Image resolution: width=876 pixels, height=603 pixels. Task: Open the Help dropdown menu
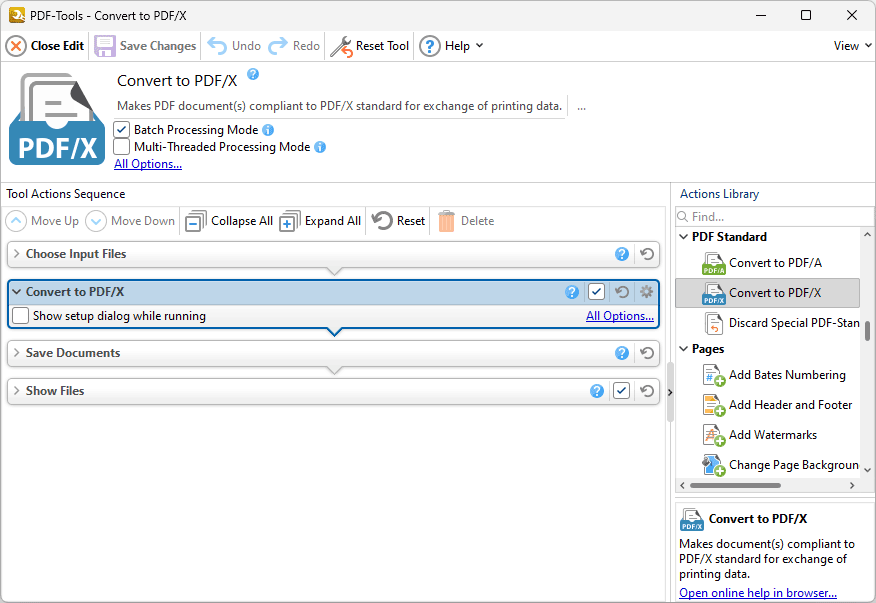pyautogui.click(x=451, y=46)
